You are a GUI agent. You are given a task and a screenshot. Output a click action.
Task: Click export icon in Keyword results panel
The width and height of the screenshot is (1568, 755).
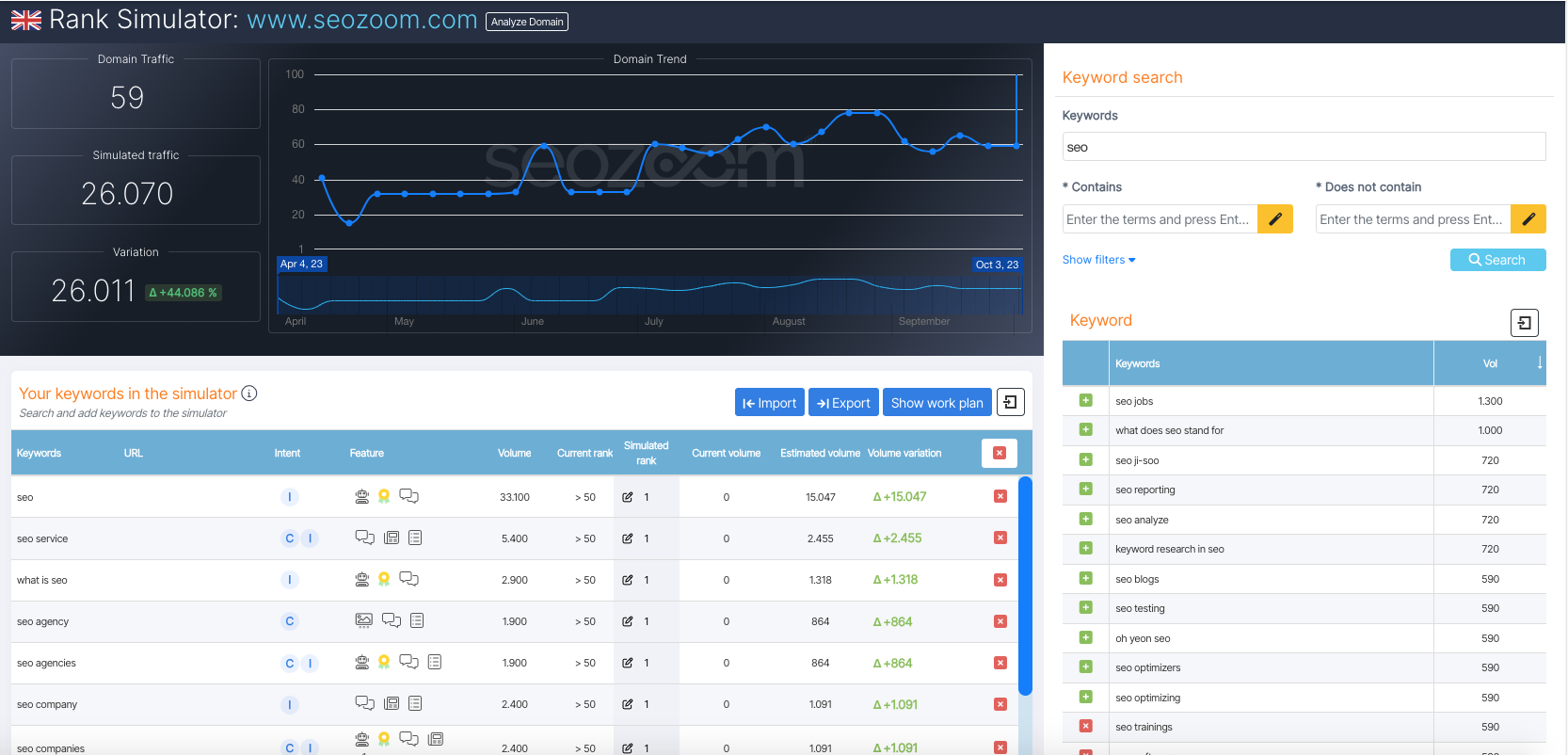[x=1525, y=323]
